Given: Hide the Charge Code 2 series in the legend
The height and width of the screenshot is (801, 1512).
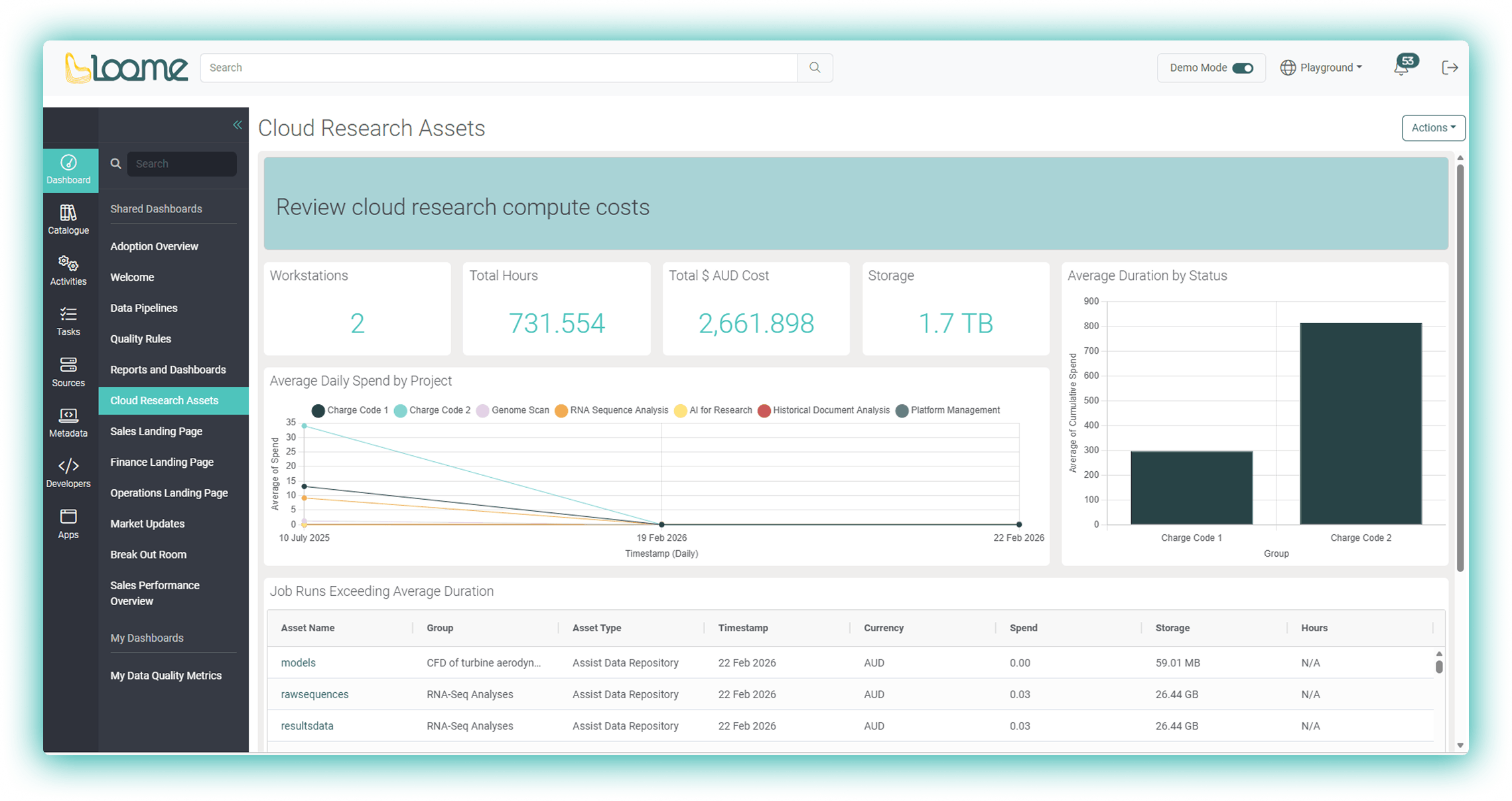Looking at the screenshot, I should 432,410.
